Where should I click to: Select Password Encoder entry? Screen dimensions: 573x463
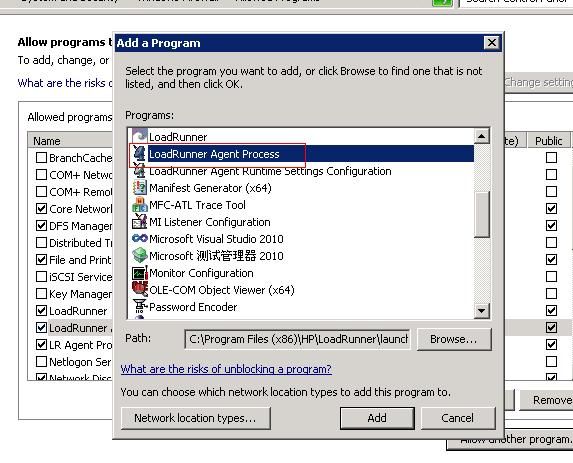coord(193,307)
